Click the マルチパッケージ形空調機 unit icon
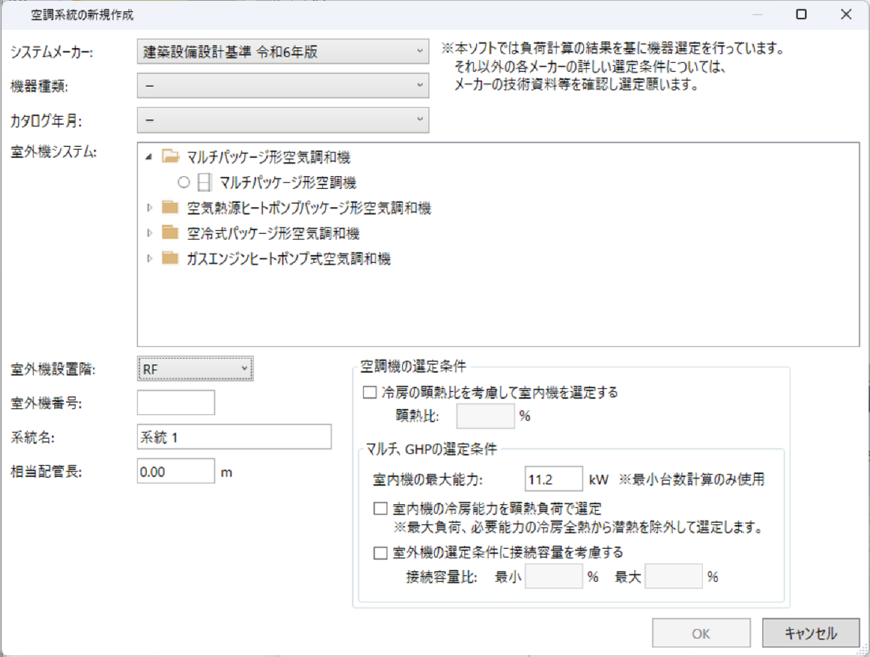This screenshot has height=657, width=870. [204, 183]
